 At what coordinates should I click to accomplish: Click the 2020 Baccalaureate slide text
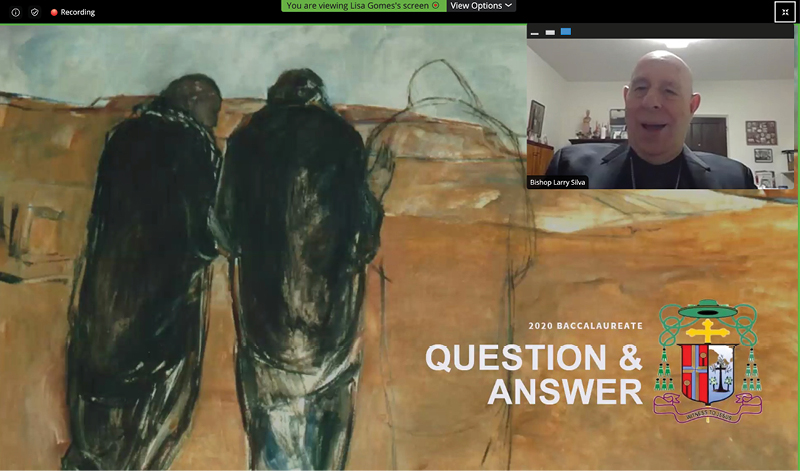pos(585,327)
